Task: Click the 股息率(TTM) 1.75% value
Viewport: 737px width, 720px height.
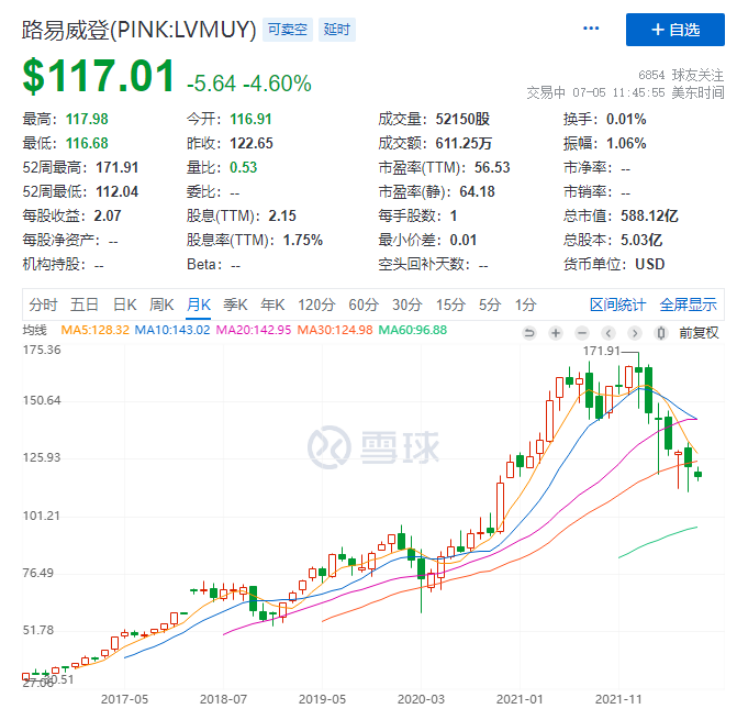Action: pyautogui.click(x=303, y=240)
